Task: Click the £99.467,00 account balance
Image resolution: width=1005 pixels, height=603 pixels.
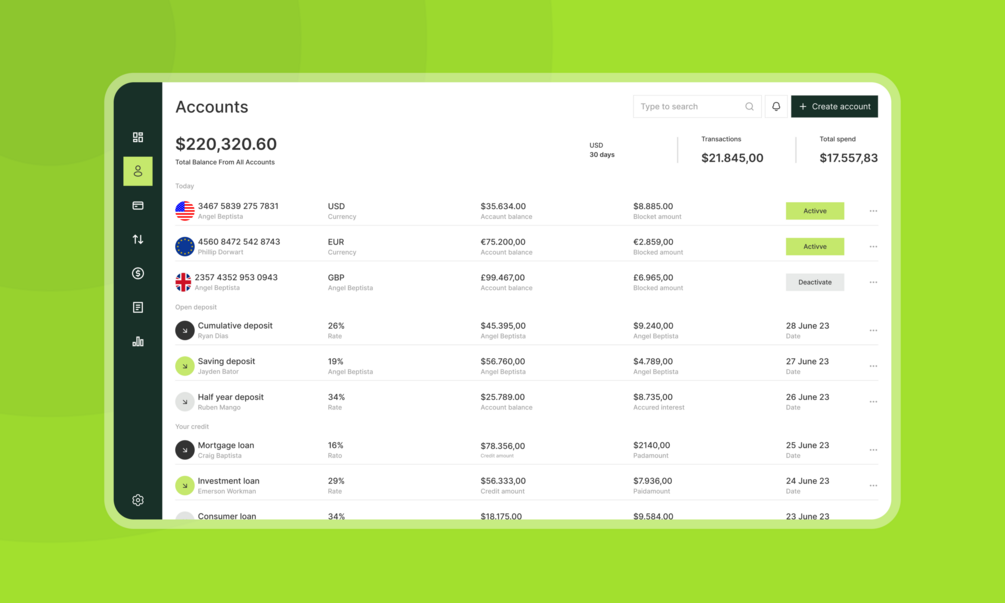Action: pos(502,277)
